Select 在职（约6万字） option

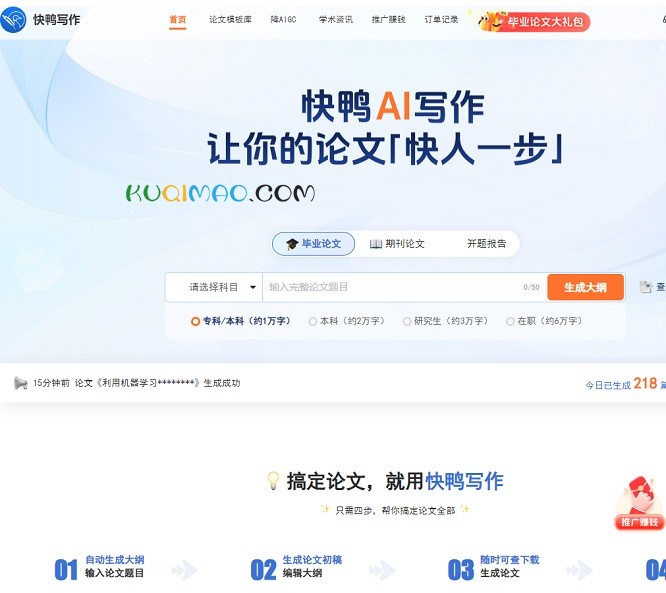(544, 321)
